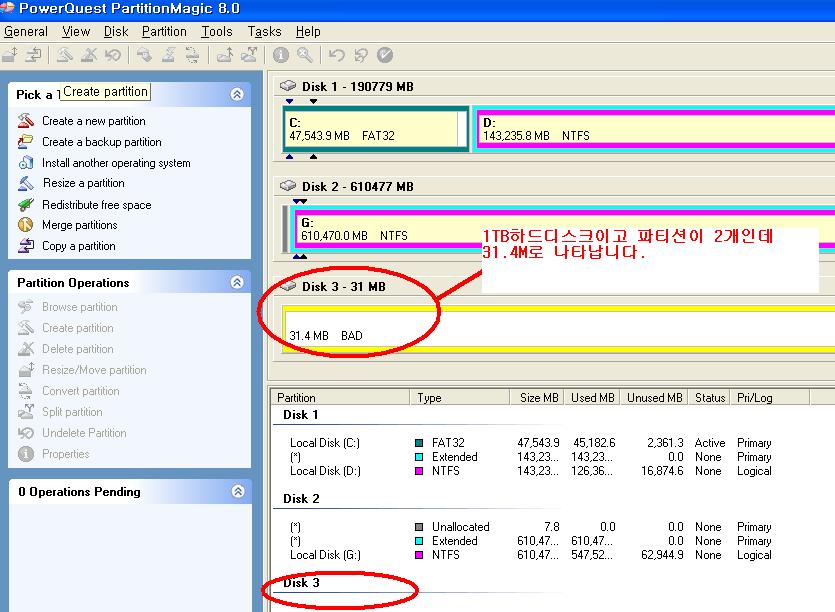Click the magenta swatch for Local Disk (G:)

click(x=419, y=555)
